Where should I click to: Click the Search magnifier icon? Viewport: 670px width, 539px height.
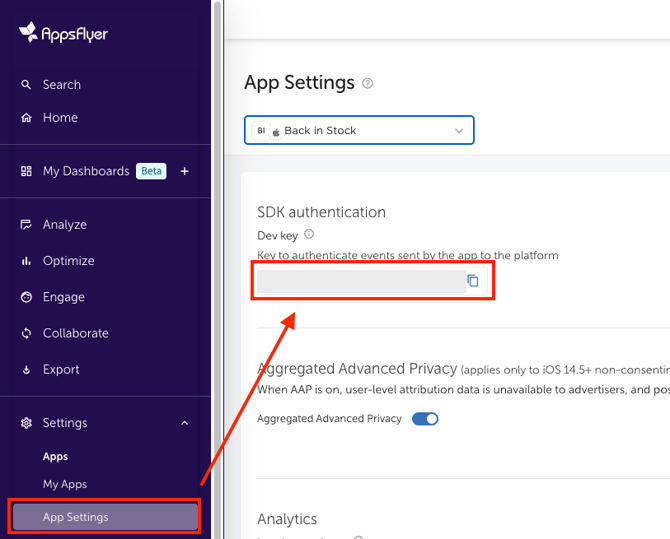point(26,85)
